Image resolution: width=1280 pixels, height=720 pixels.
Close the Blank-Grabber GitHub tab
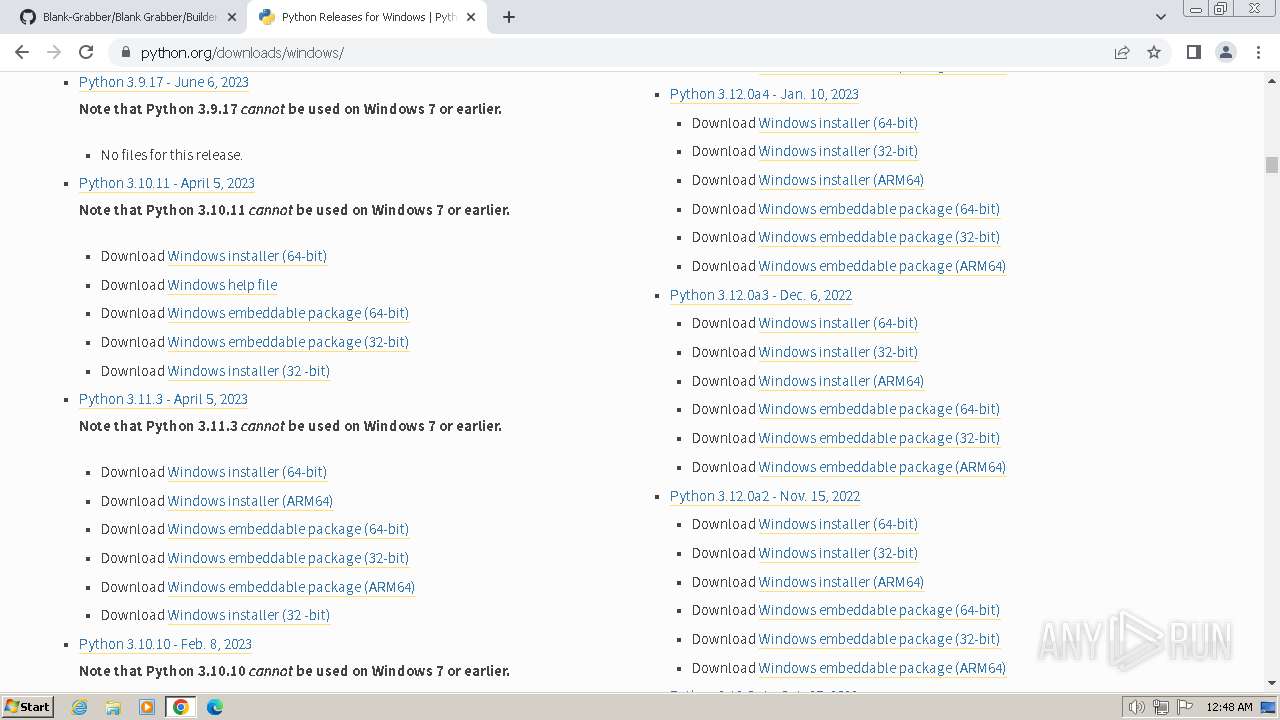click(231, 17)
